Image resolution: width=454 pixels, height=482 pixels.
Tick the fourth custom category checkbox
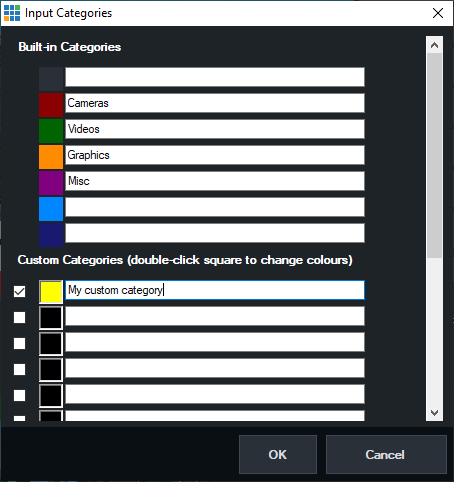tap(19, 369)
